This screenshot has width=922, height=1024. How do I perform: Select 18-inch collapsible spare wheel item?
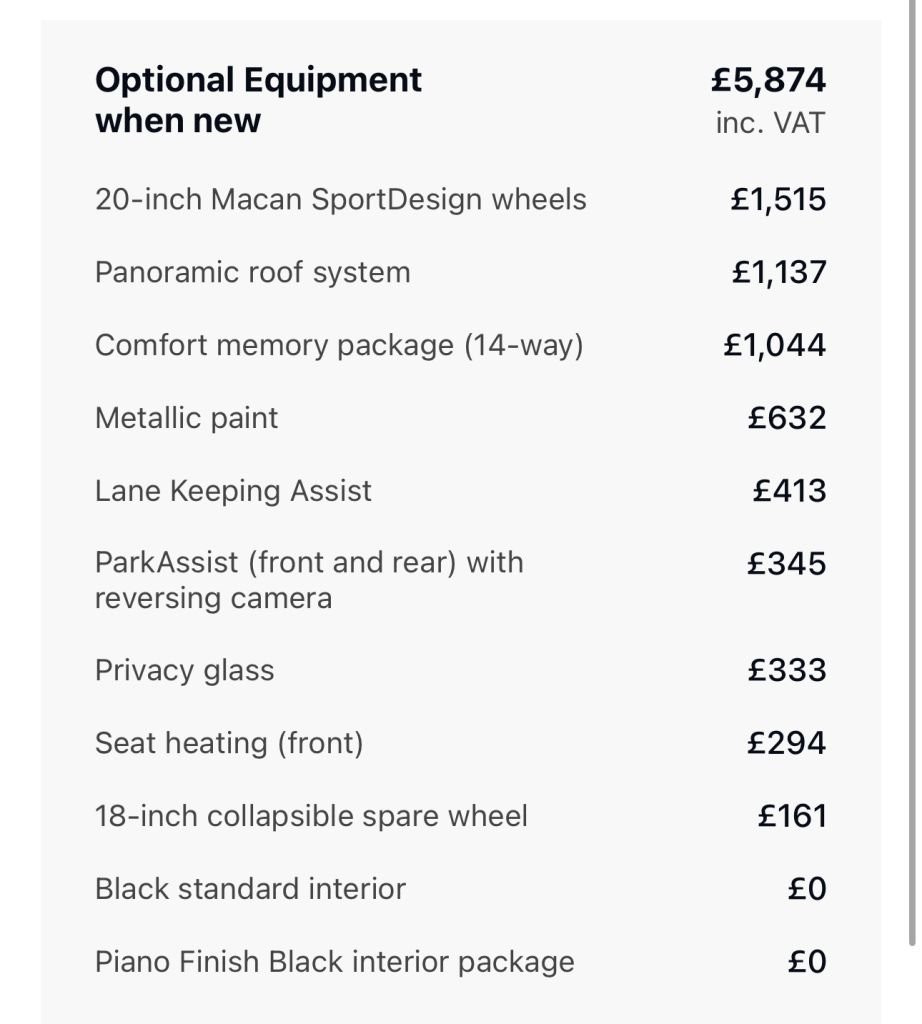(311, 816)
